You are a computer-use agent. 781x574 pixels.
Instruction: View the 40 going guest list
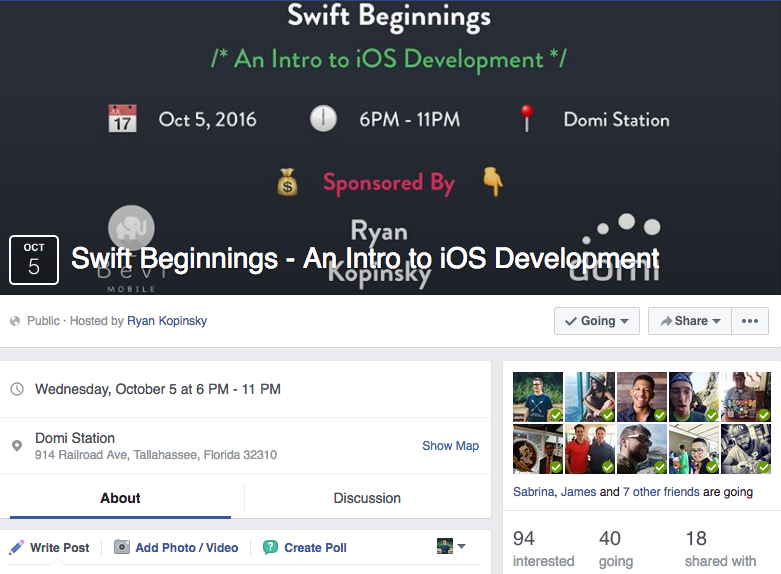[616, 549]
